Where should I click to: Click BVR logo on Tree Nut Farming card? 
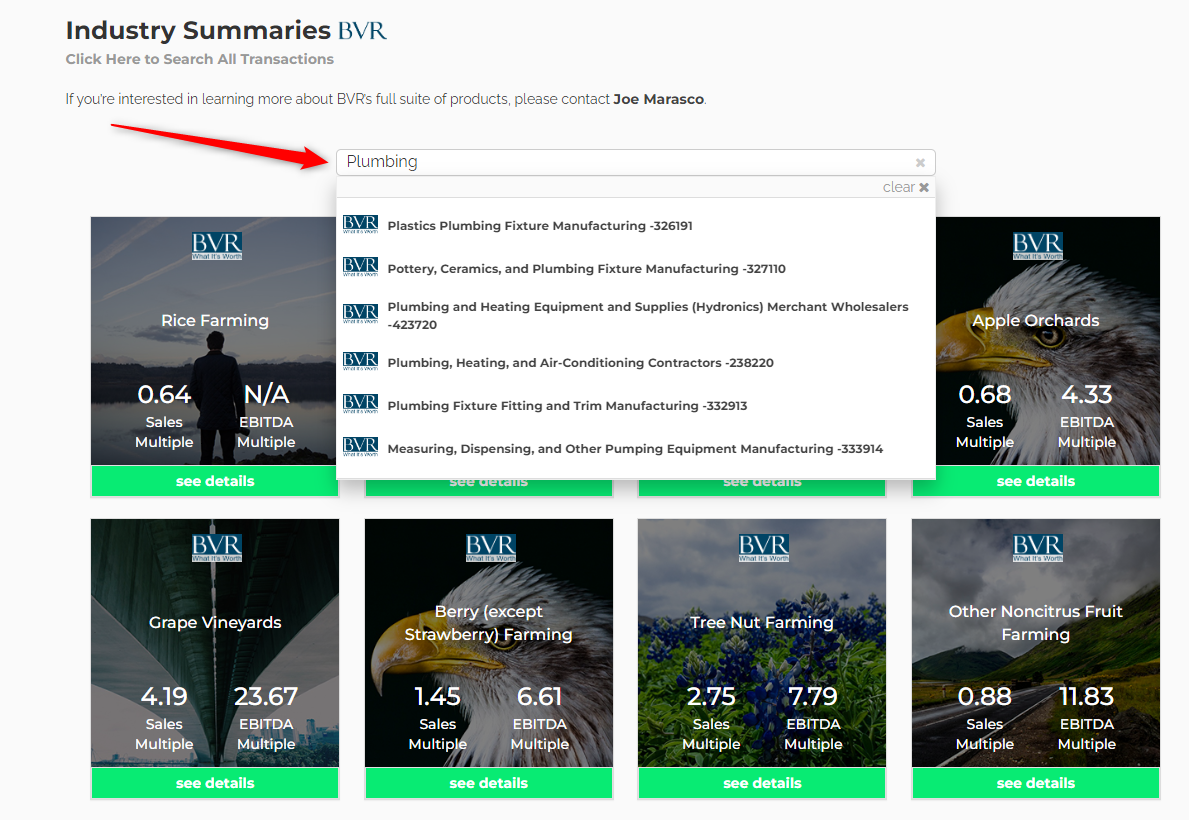pos(763,548)
